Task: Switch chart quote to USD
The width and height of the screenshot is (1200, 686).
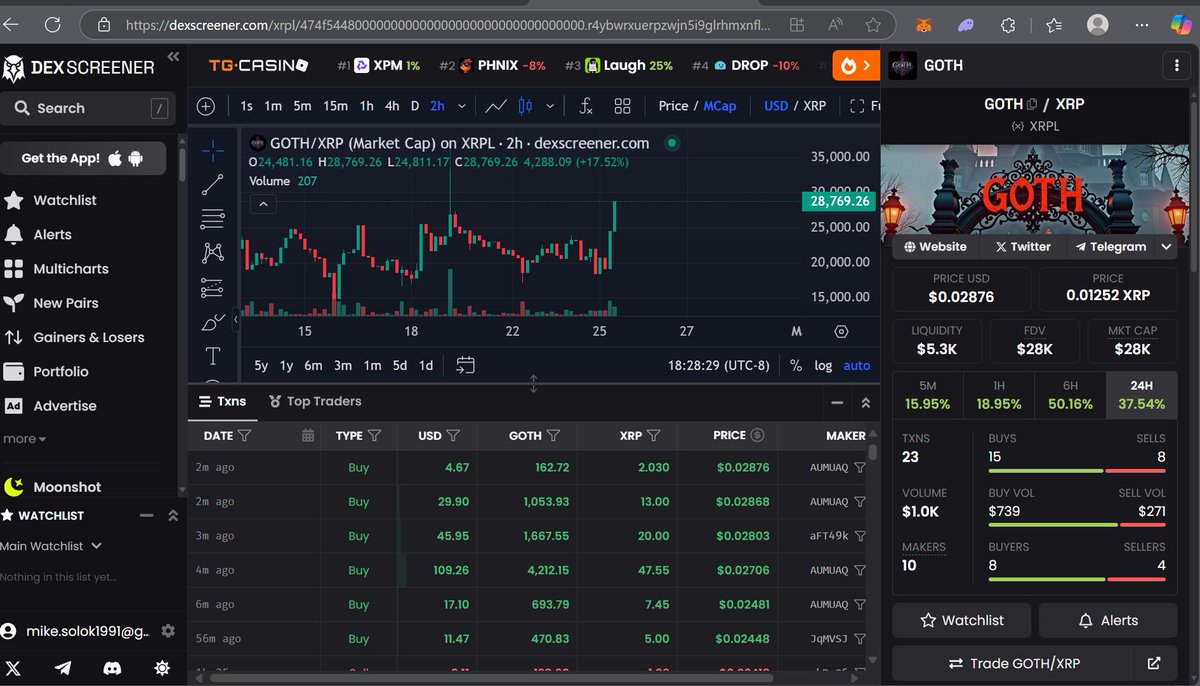Action: [x=776, y=106]
